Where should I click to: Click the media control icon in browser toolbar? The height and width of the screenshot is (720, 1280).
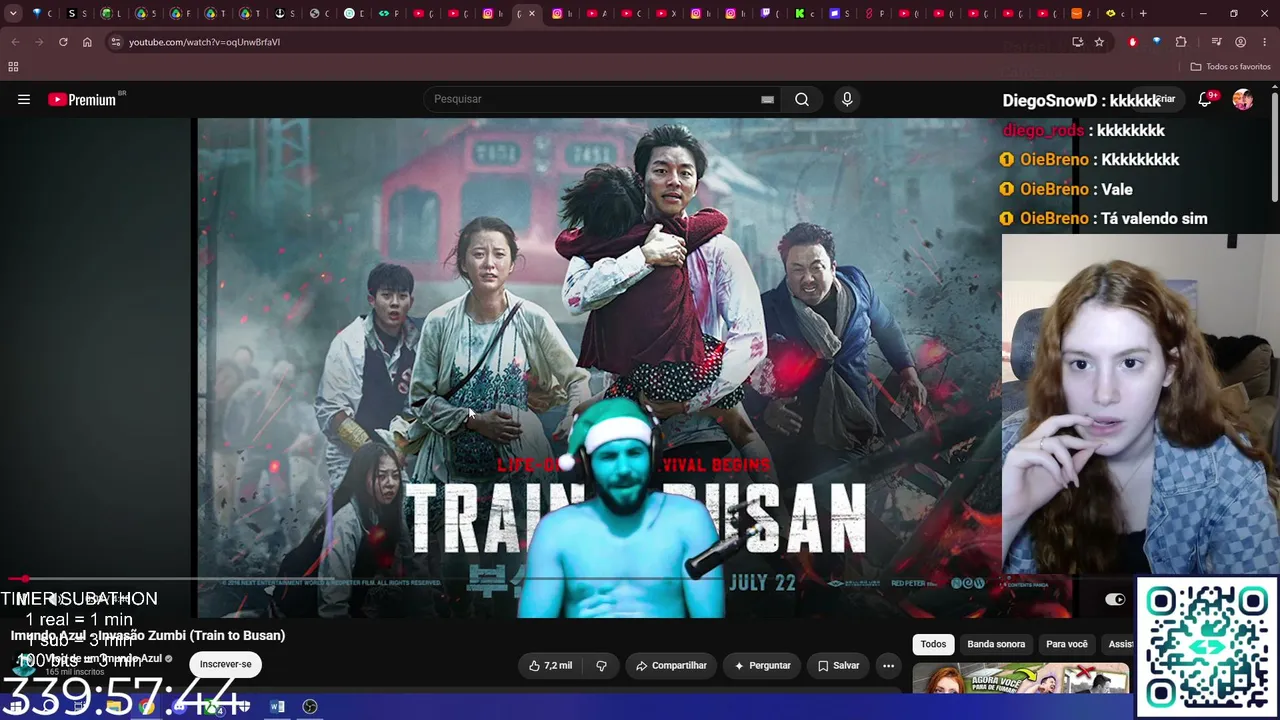pos(1216,42)
